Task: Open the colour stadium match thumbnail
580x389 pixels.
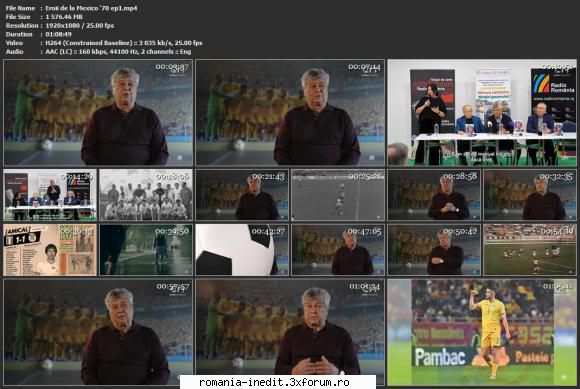Action: tap(530, 250)
